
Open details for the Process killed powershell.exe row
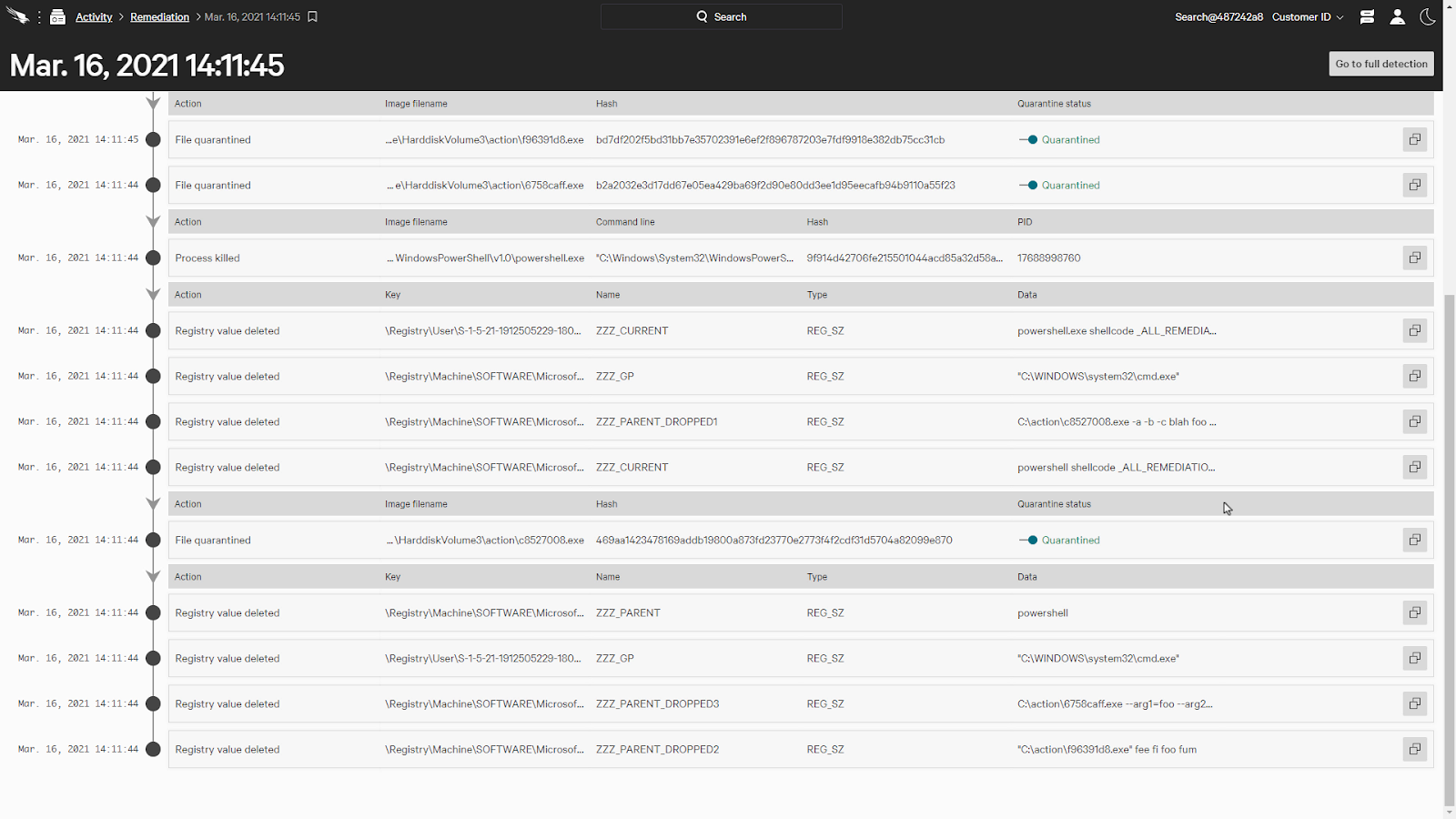1415,258
